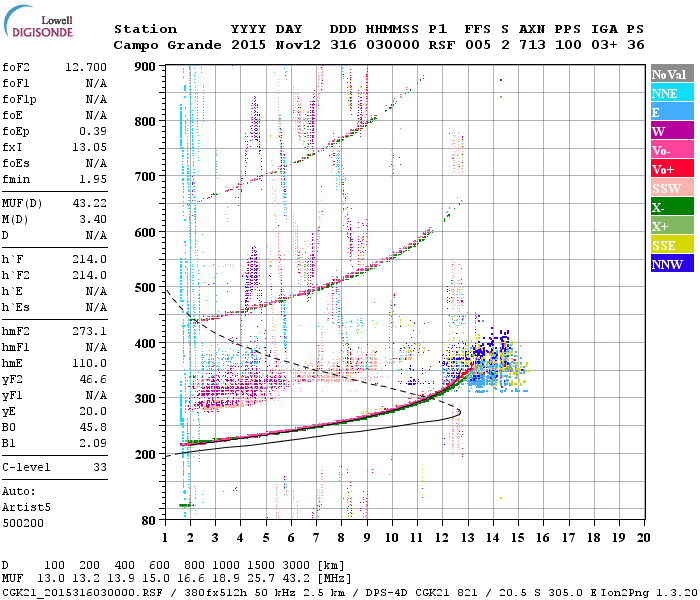Select the SSE yellow legend swatch

672,245
